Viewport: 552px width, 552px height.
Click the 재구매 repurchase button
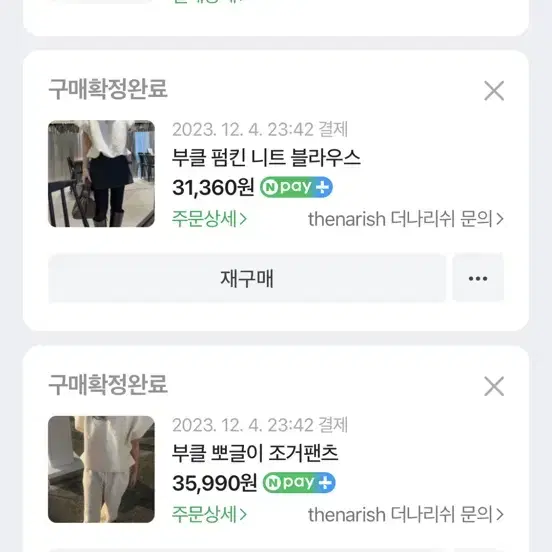click(x=247, y=278)
